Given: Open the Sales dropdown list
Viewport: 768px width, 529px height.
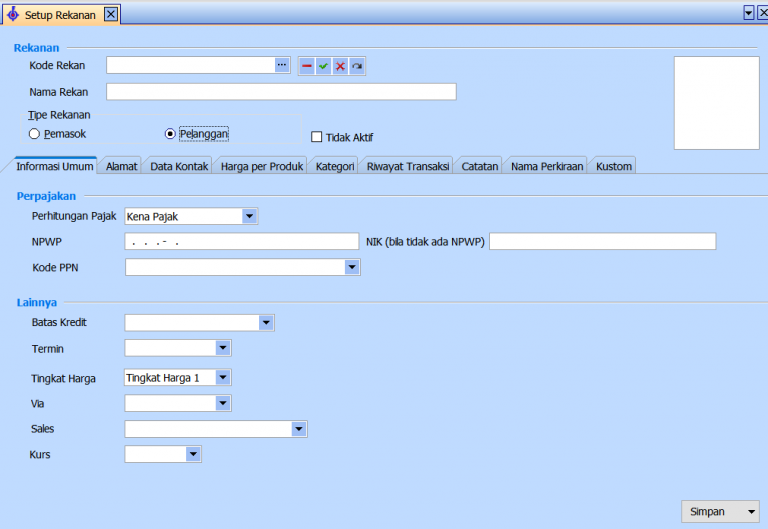Looking at the screenshot, I should coord(298,429).
